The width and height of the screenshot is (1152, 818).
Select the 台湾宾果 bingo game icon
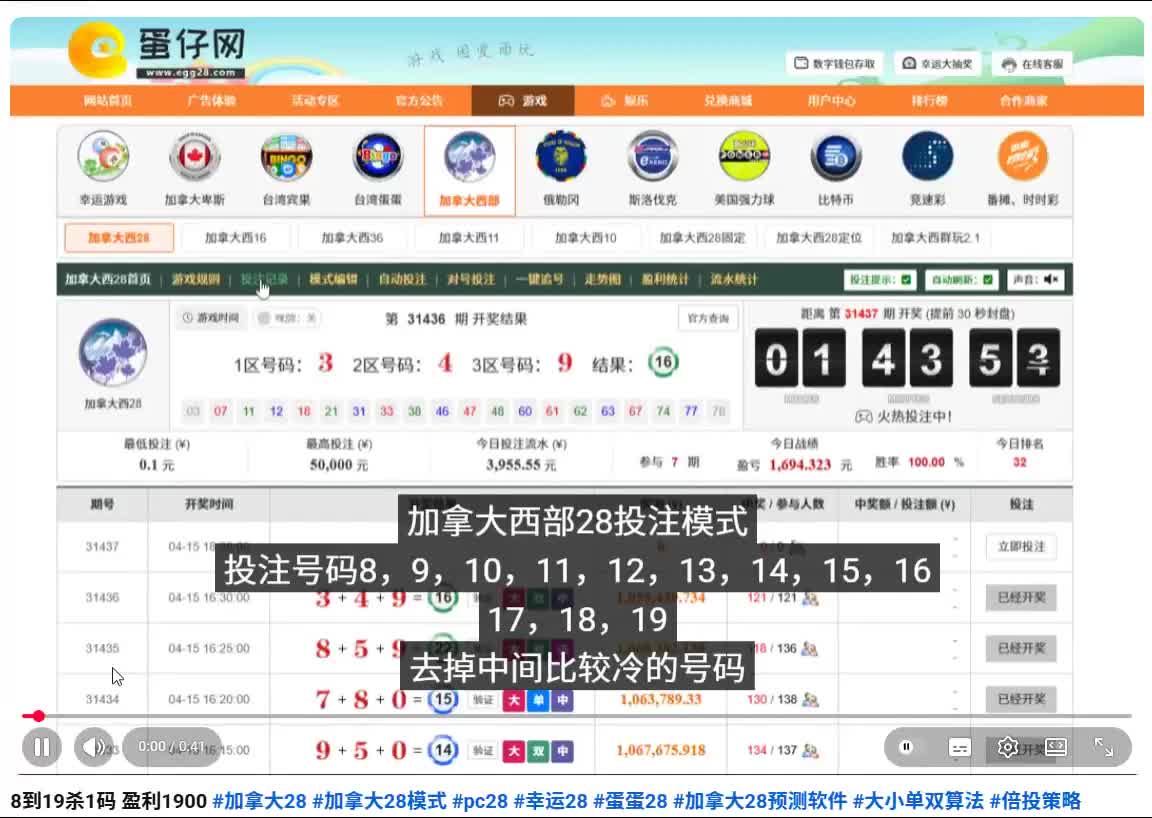pos(287,169)
